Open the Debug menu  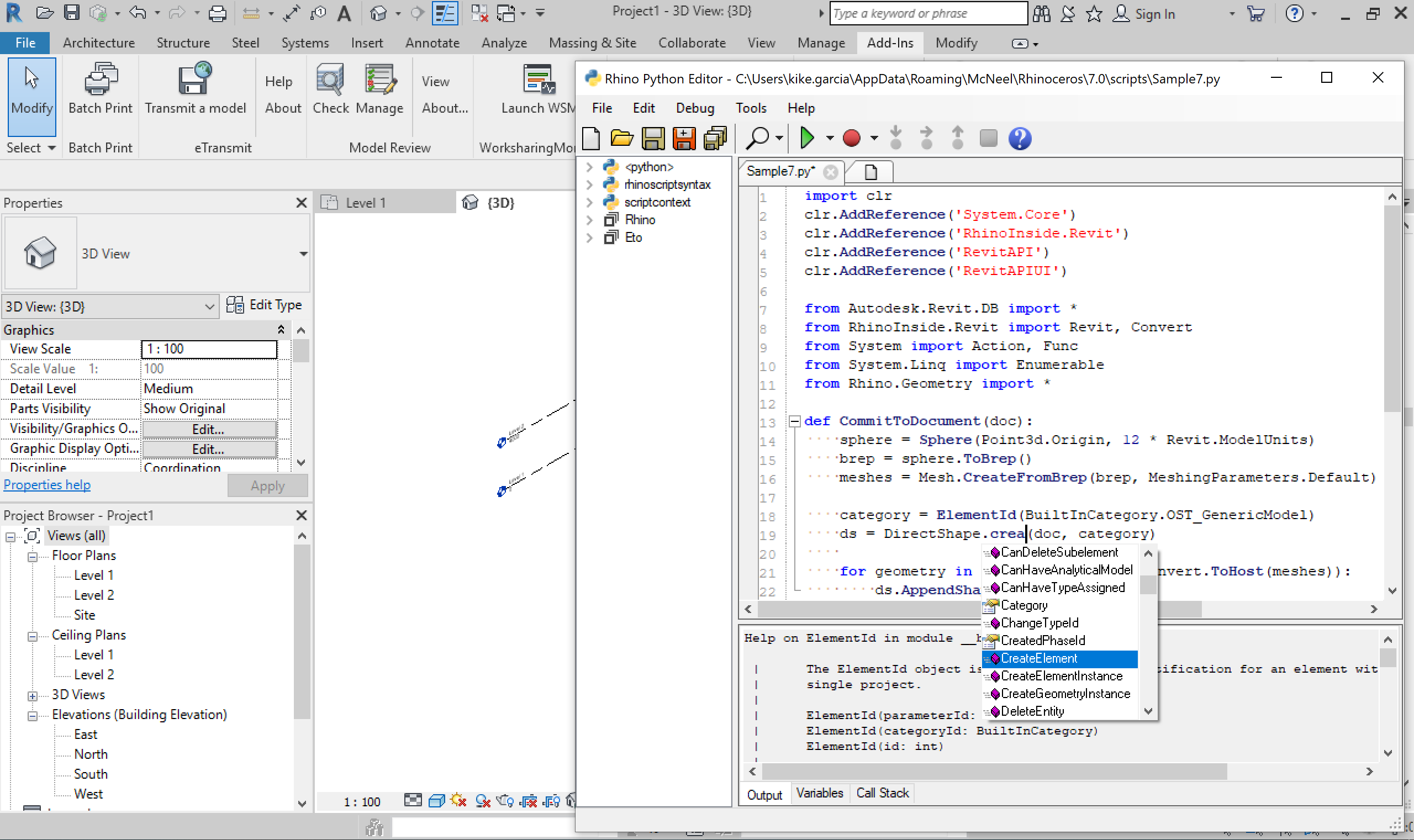point(694,108)
